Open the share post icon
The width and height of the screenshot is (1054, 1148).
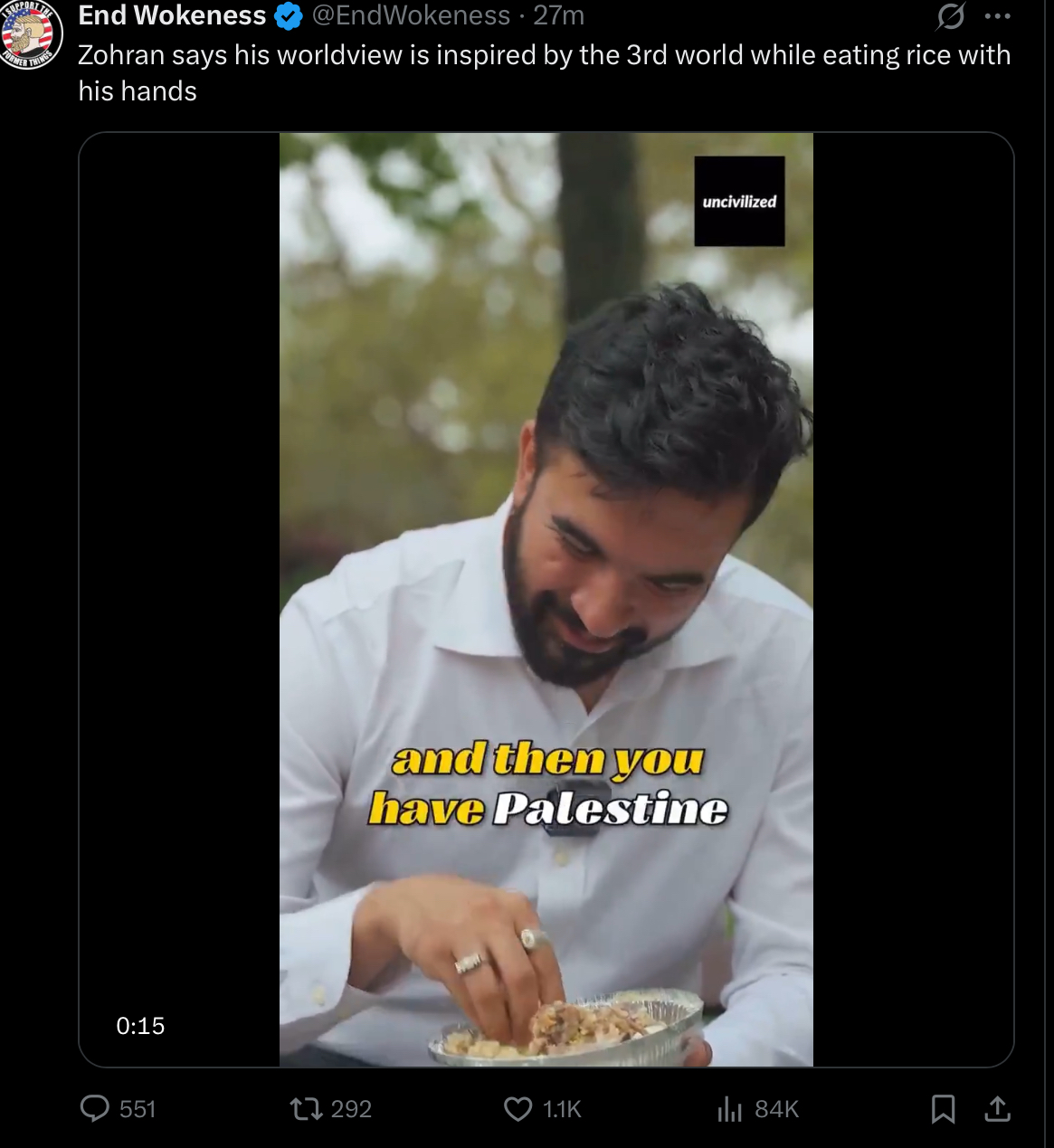point(997,1108)
